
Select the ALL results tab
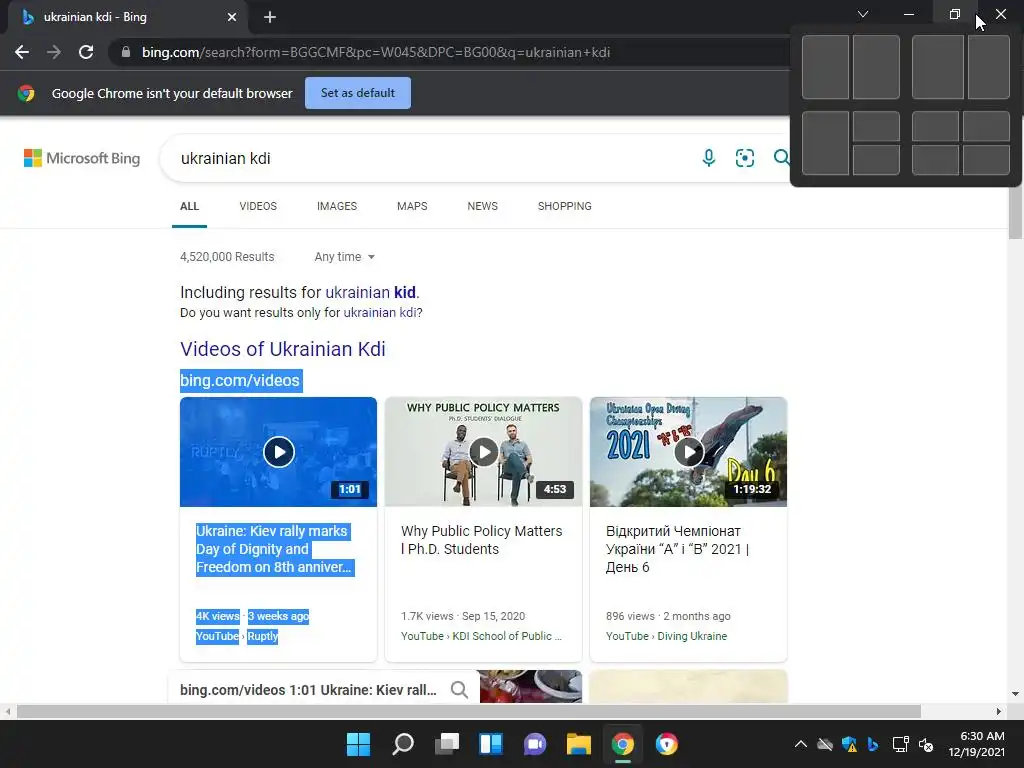(x=189, y=206)
